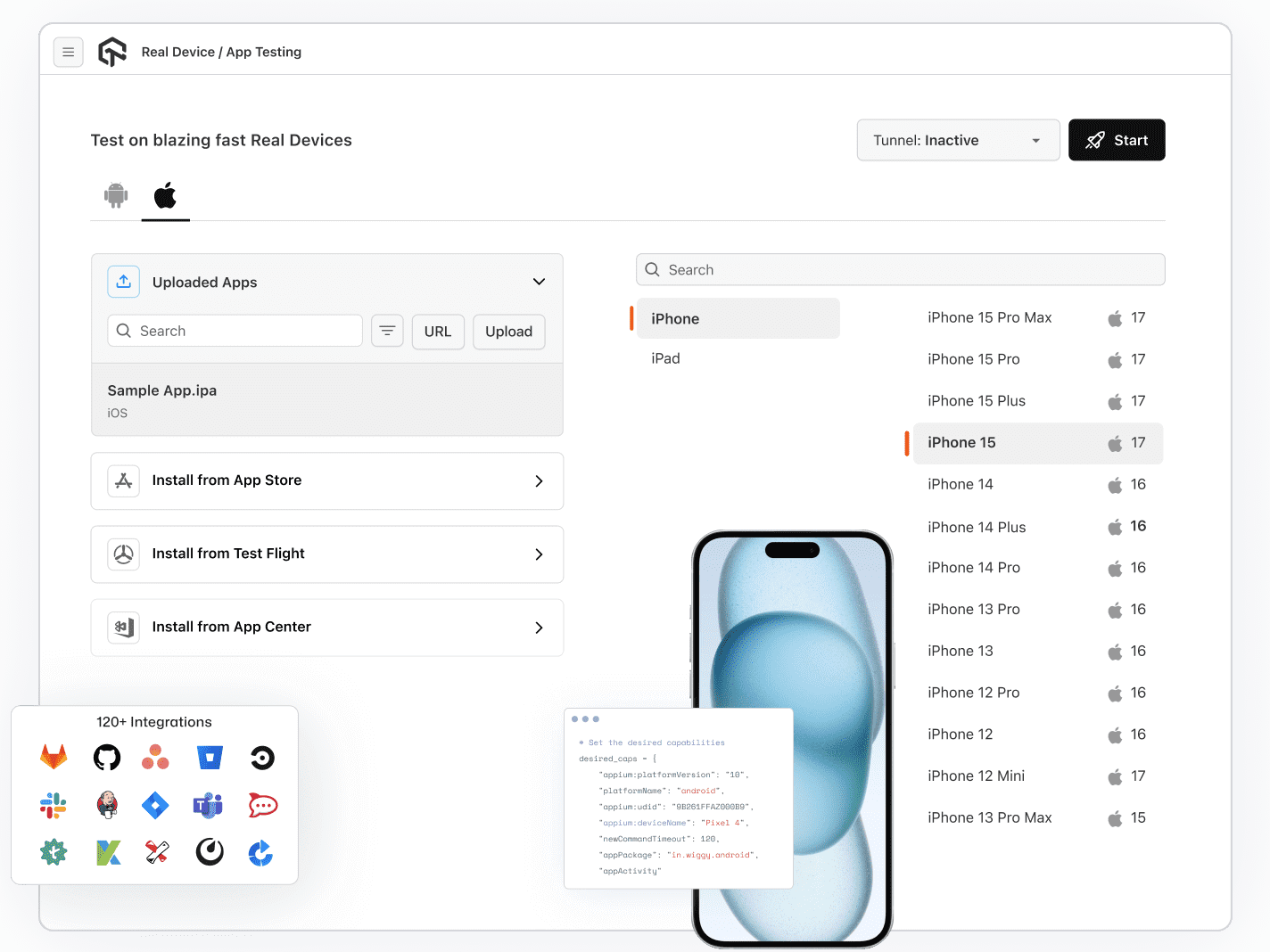Open the Tunnel: Inactive dropdown
1270x952 pixels.
click(x=958, y=140)
